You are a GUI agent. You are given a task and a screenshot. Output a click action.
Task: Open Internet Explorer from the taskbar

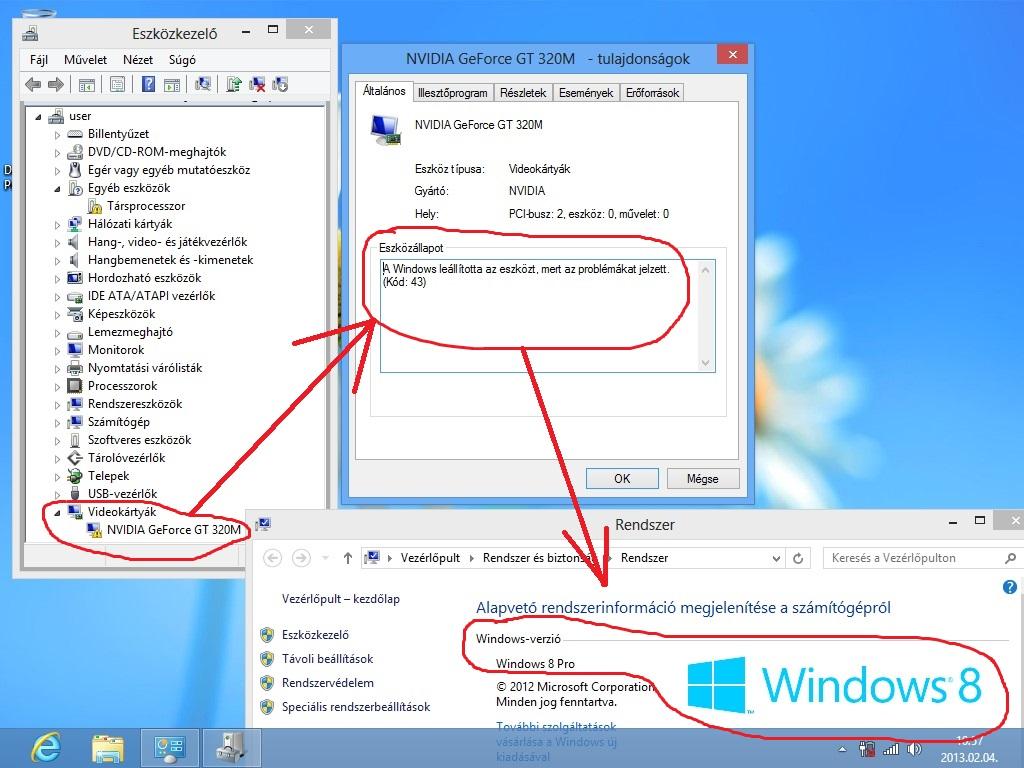coord(46,747)
